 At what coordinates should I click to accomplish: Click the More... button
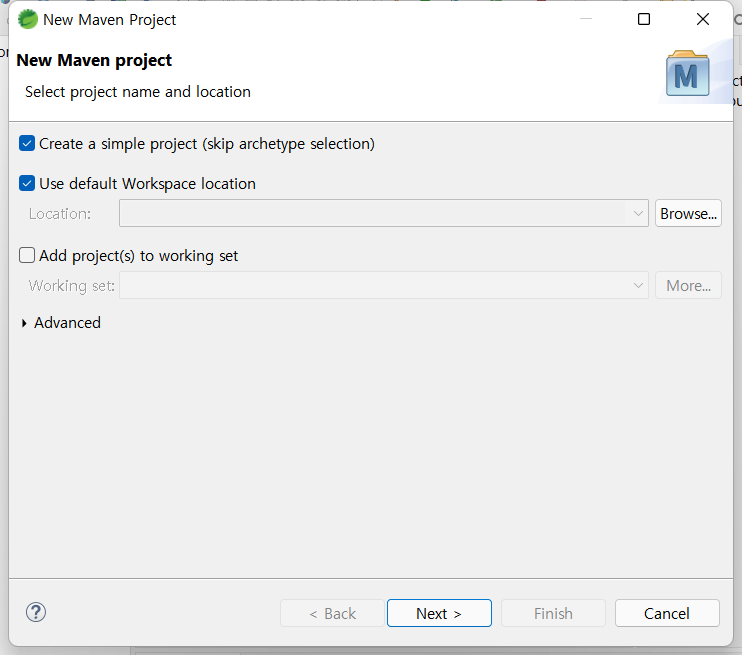pos(688,285)
